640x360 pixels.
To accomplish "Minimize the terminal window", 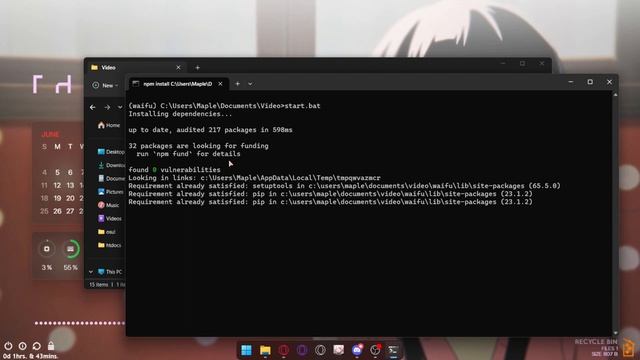I will coord(571,82).
